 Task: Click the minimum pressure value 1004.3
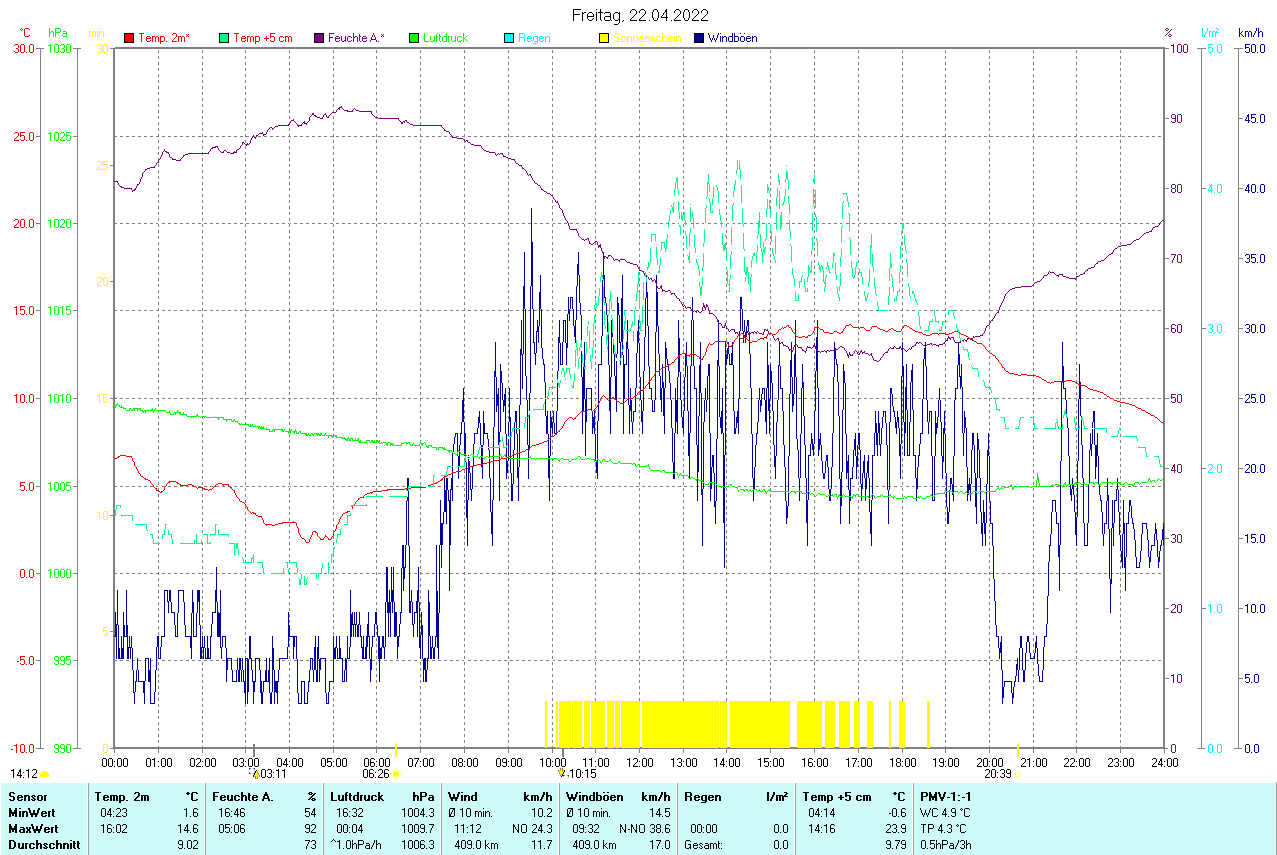(x=416, y=813)
